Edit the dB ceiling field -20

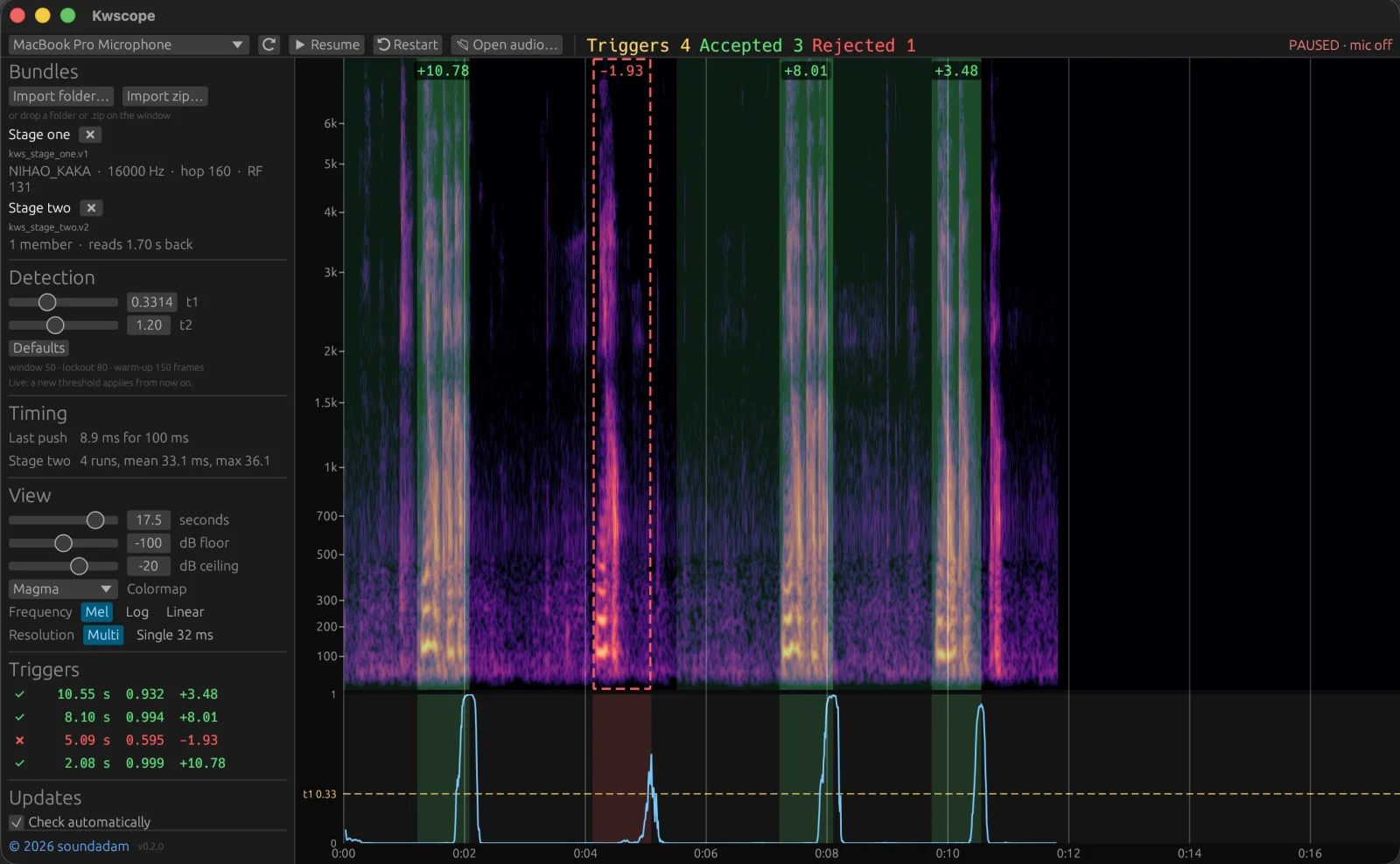[149, 566]
